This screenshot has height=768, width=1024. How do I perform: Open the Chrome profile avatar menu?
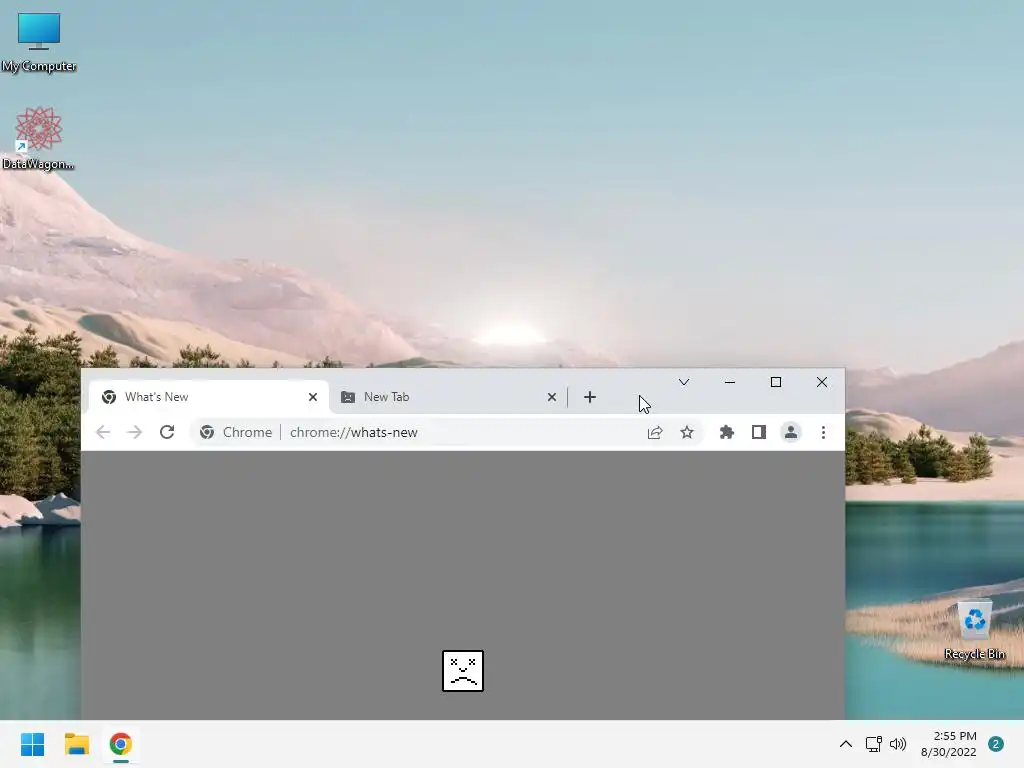click(x=791, y=432)
